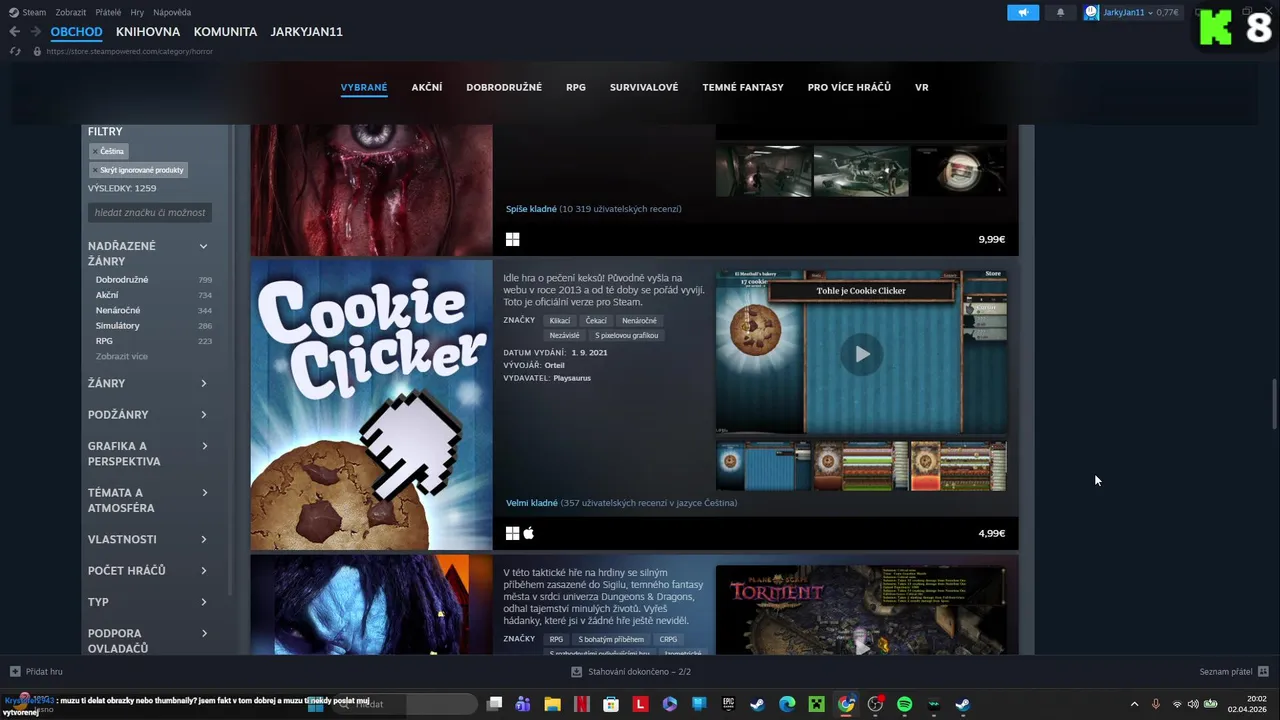Viewport: 1280px width, 720px height.
Task: Open the Klikací tag on Cookie Clicker
Action: (560, 321)
